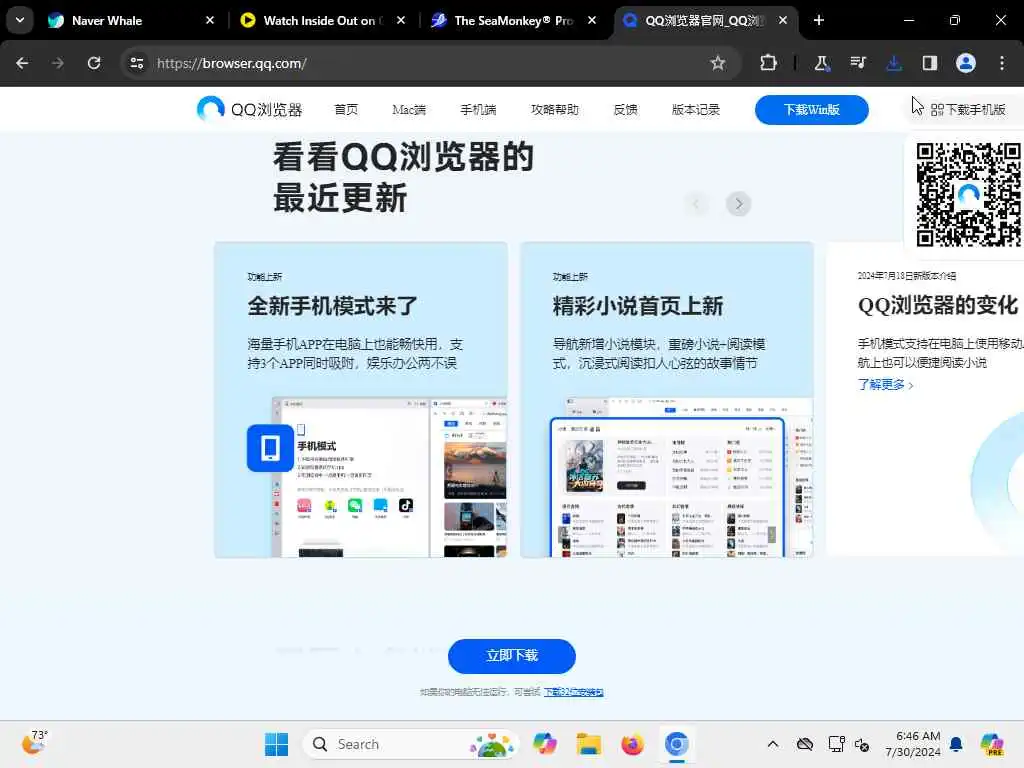The width and height of the screenshot is (1024, 768).
Task: Click the mobile download QR code
Action: pyautogui.click(x=968, y=195)
